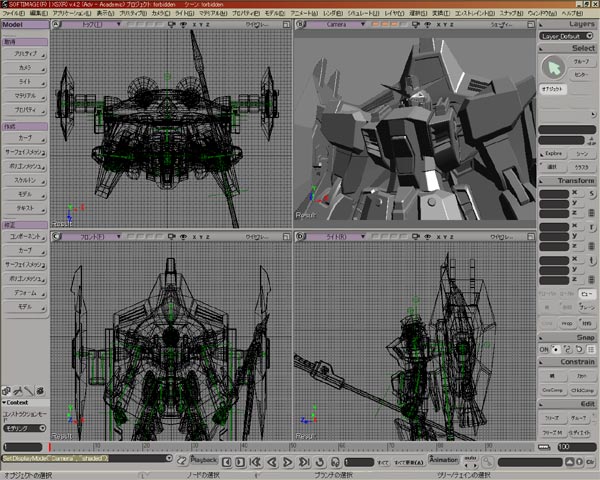Maximize the Top viewport

pyautogui.click(x=286, y=24)
